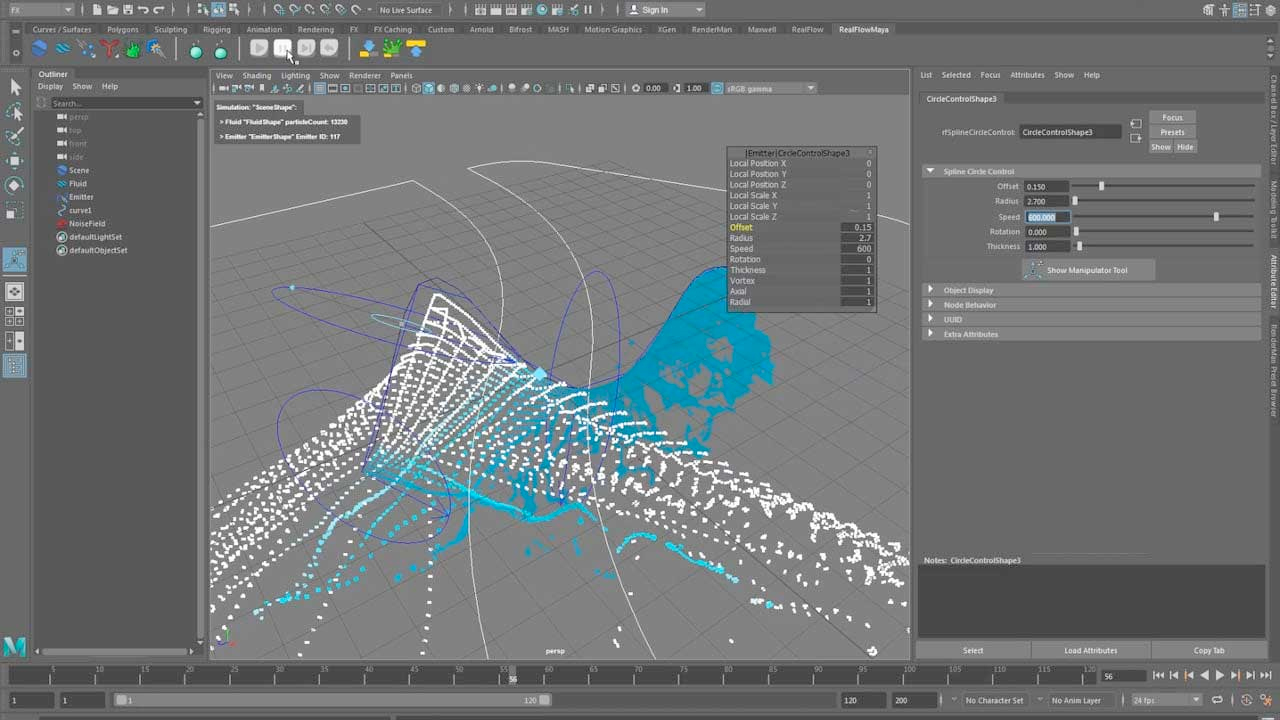Click the green crown splash shelf icon
Screen dimensions: 1280x720
[392, 48]
